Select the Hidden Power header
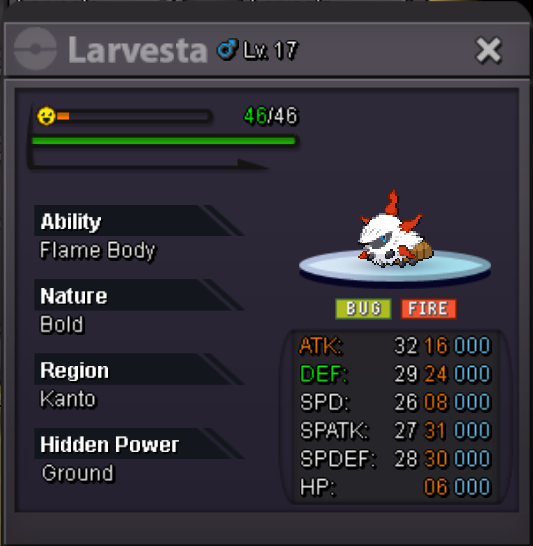Image resolution: width=533 pixels, height=546 pixels. [x=139, y=444]
